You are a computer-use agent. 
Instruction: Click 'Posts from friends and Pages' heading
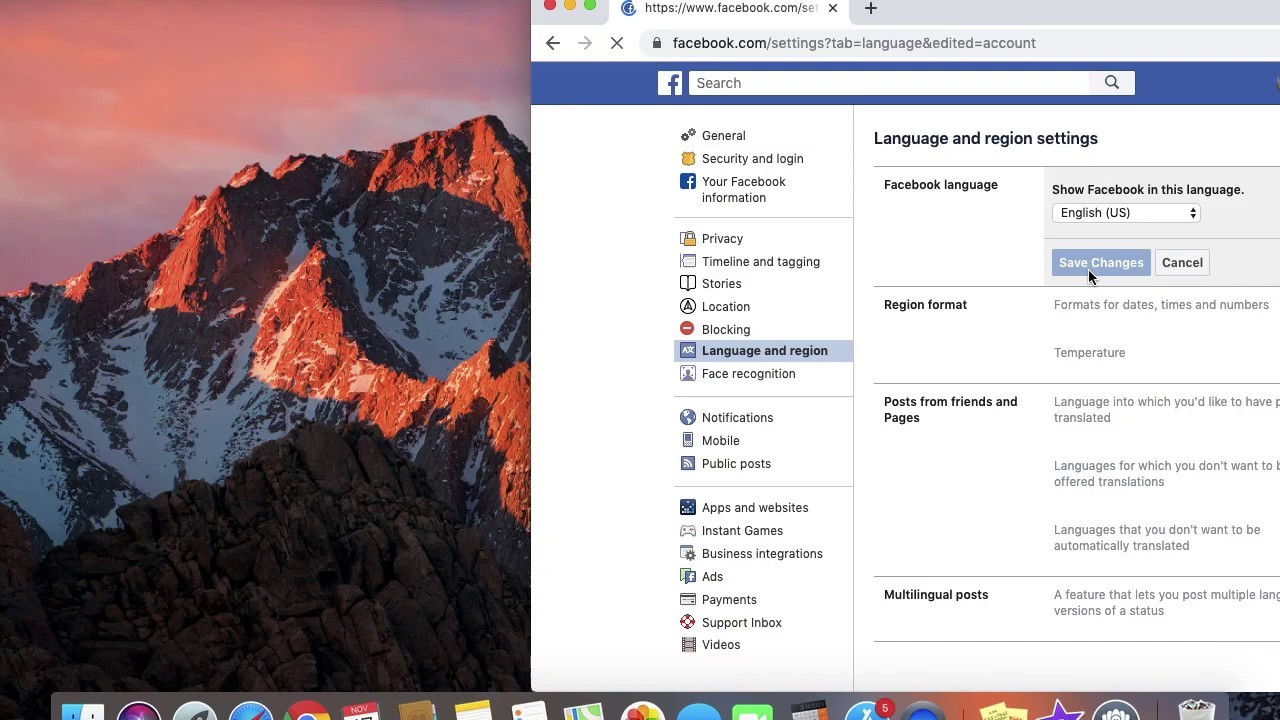[950, 410]
